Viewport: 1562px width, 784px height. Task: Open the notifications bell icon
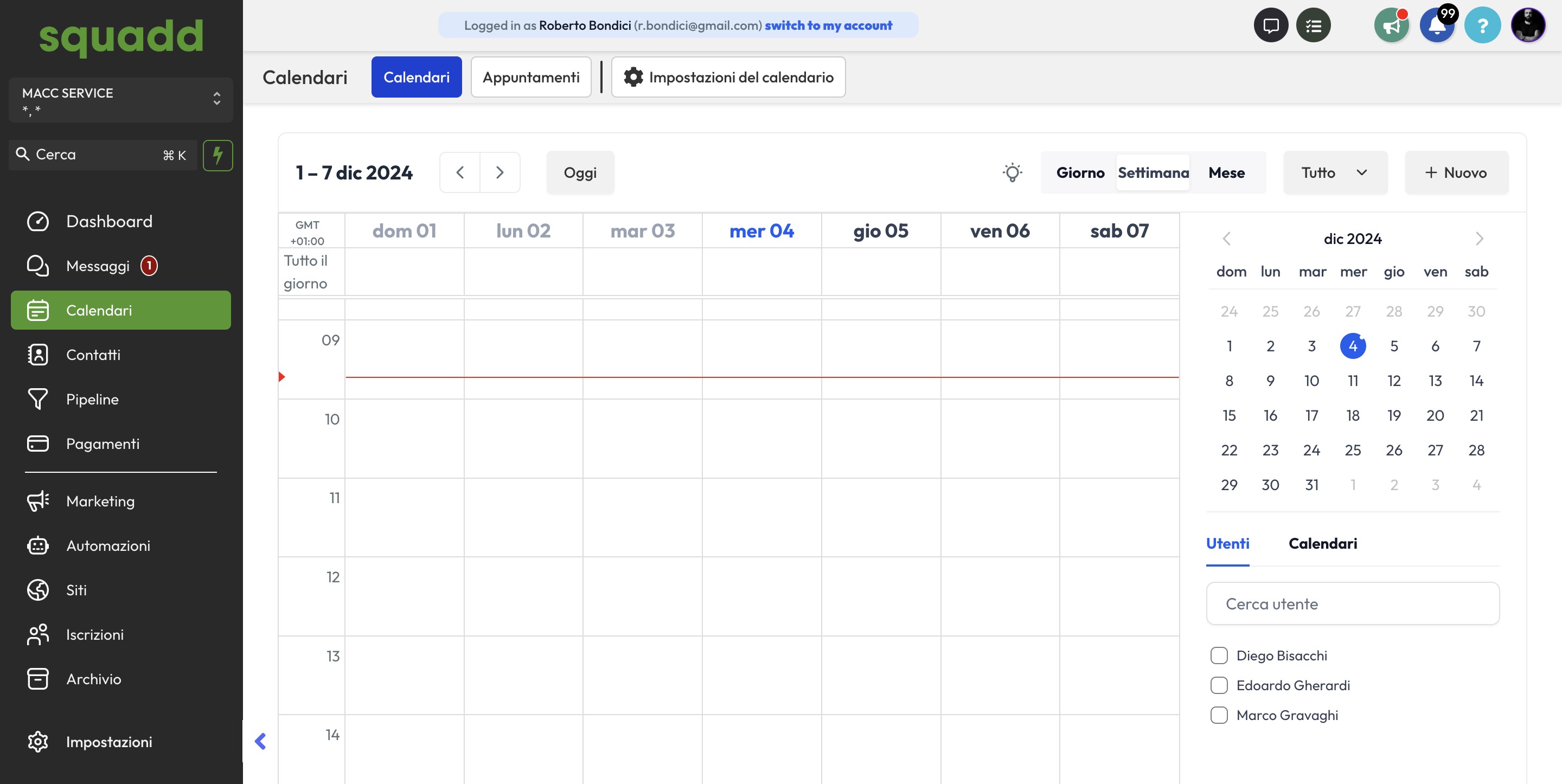(1437, 25)
